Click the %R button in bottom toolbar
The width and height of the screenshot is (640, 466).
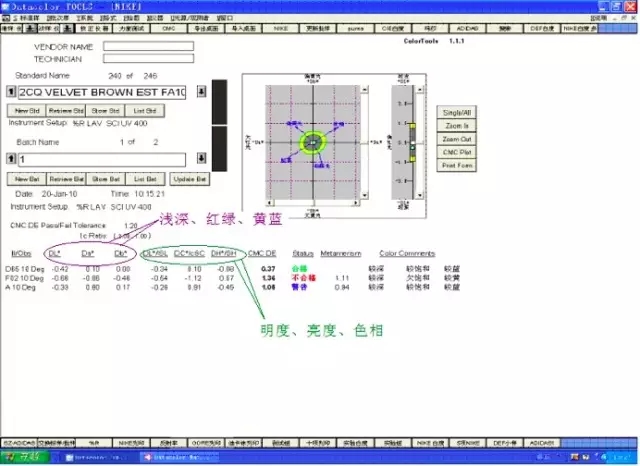93,441
